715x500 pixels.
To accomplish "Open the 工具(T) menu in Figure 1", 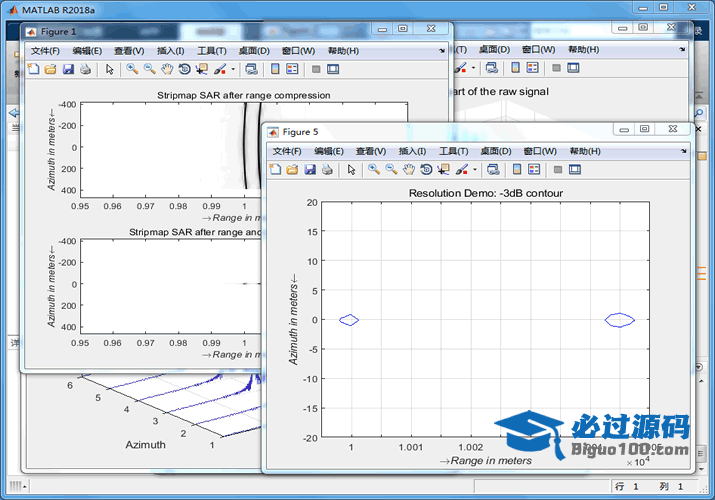I will pos(212,50).
